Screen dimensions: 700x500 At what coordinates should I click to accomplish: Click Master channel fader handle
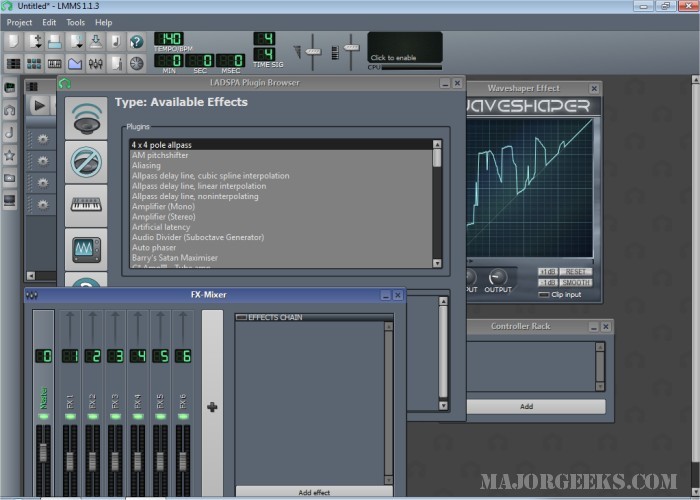tap(43, 452)
